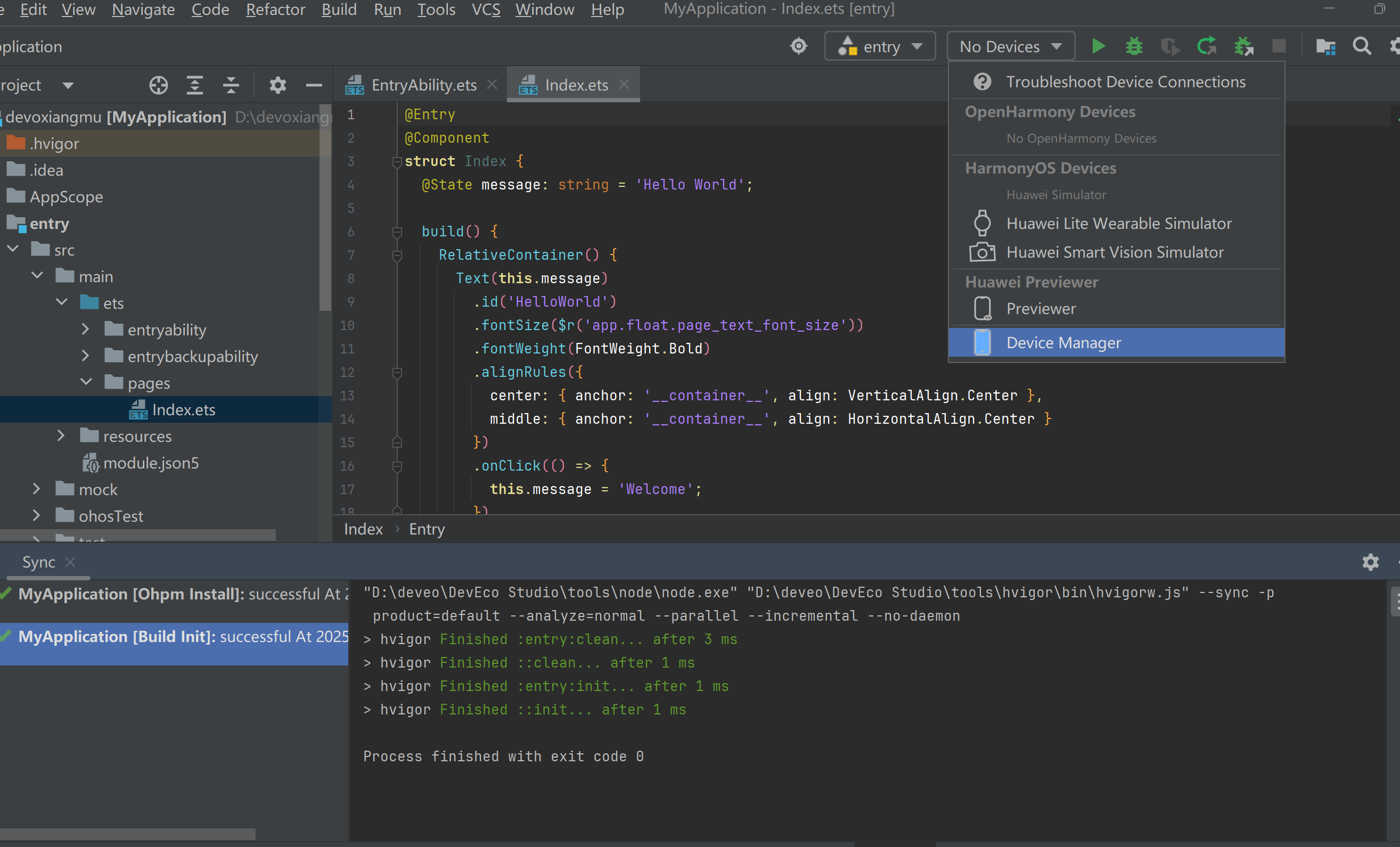1400x847 pixels.
Task: Expand the resources folder
Action: [61, 435]
